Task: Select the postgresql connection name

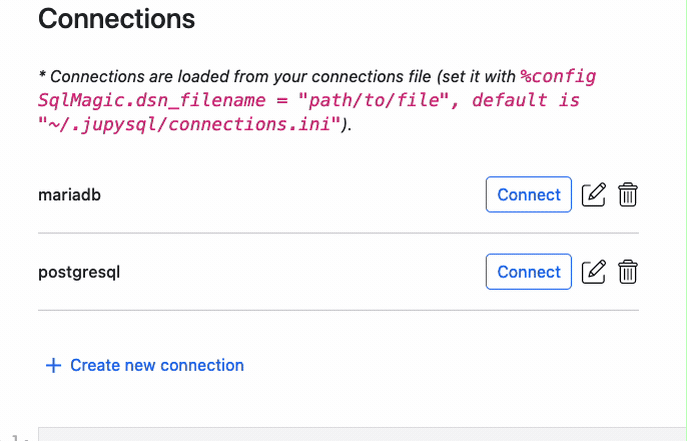Action: point(79,272)
